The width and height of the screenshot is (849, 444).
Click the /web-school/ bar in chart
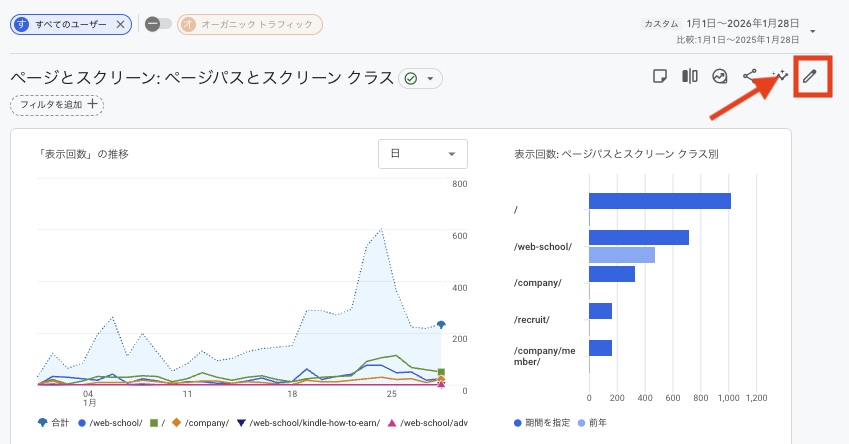(638, 237)
